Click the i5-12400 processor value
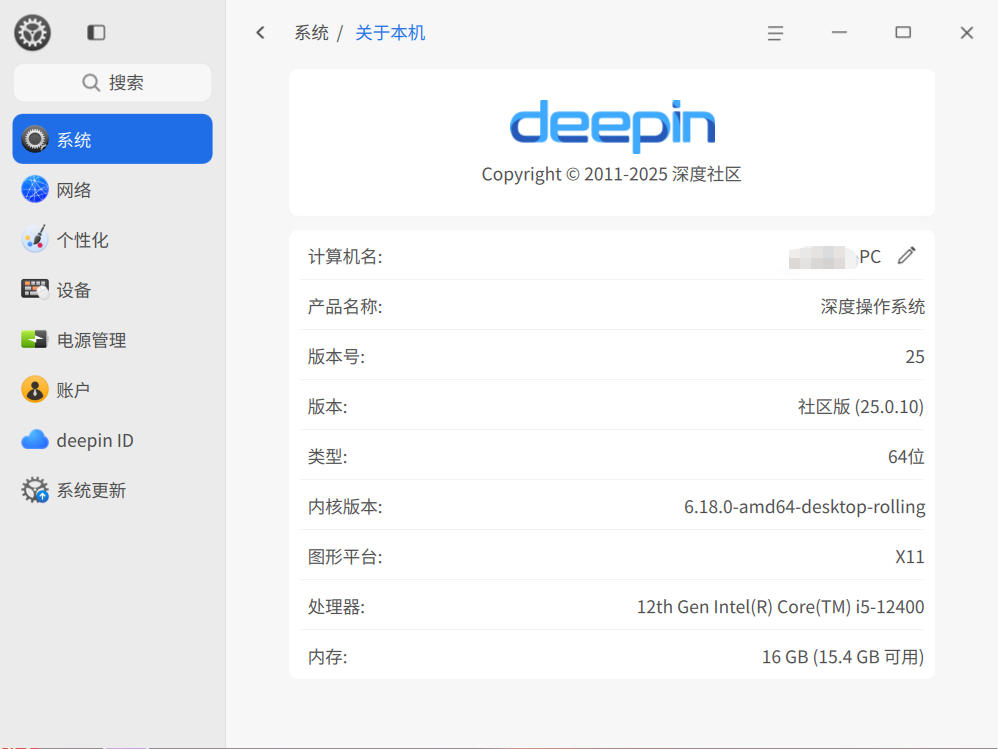The height and width of the screenshot is (749, 998). (x=780, y=606)
